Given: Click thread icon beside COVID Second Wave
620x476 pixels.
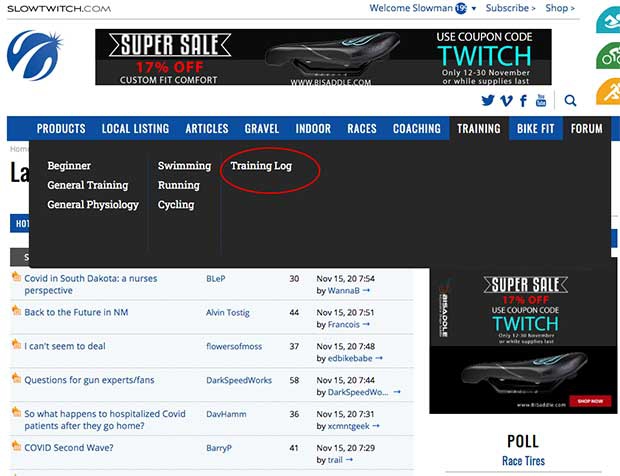Looking at the screenshot, I should pos(16,447).
